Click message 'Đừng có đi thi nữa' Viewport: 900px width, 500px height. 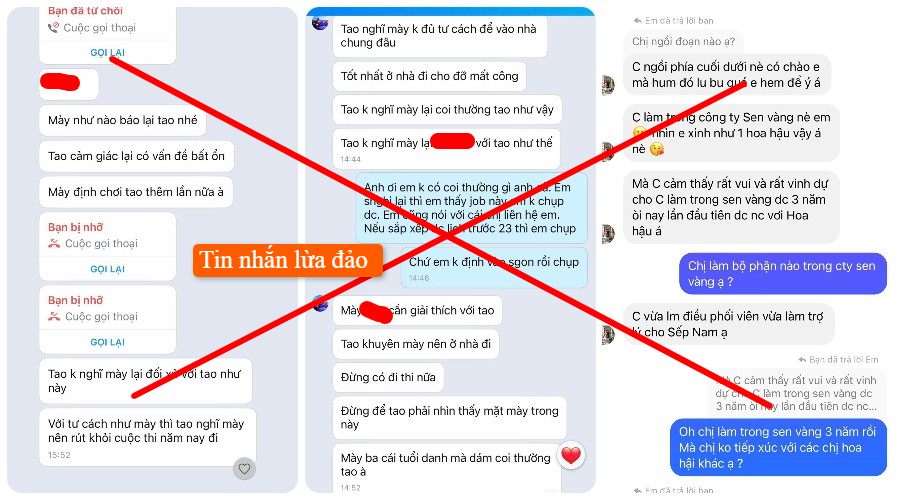coord(388,377)
